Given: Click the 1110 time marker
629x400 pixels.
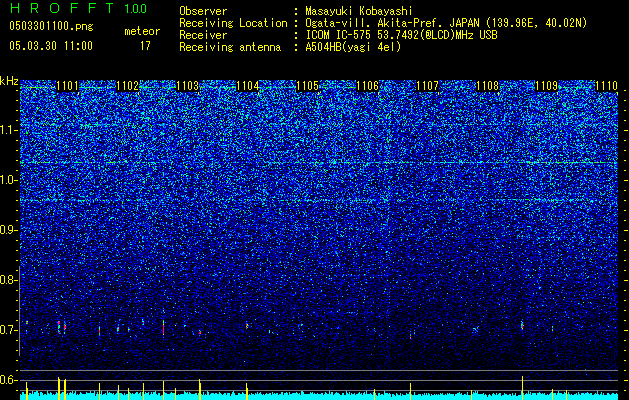Looking at the screenshot, I should [x=607, y=86].
